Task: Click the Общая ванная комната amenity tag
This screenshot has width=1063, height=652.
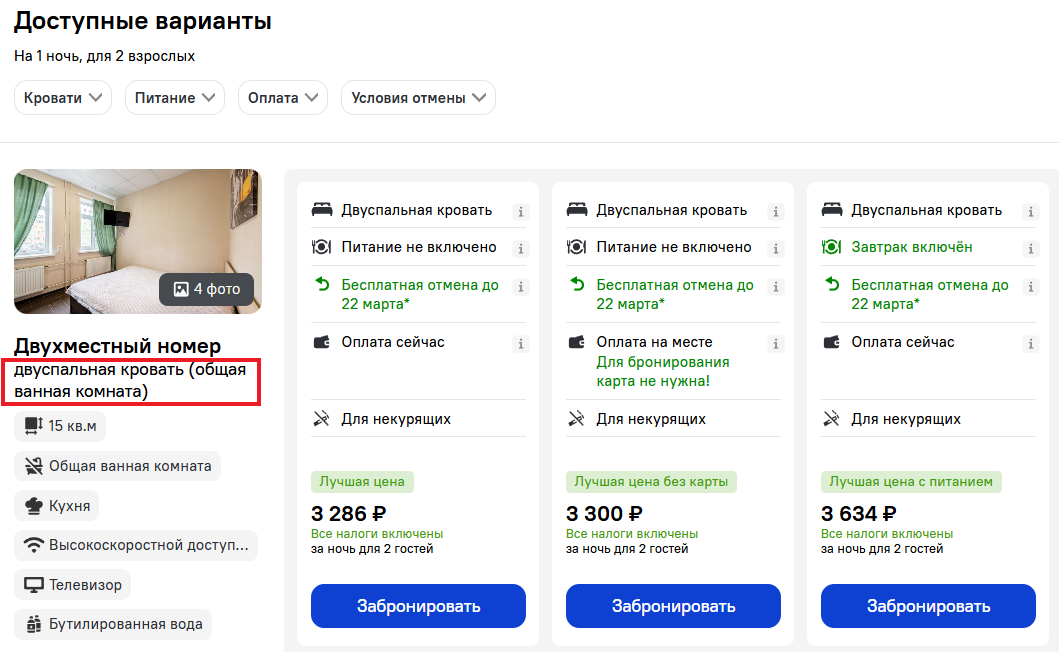Action: pyautogui.click(x=117, y=466)
